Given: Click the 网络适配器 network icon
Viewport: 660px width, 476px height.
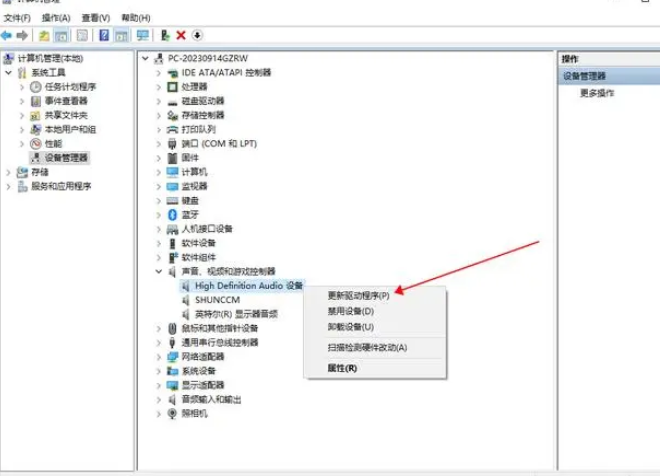Looking at the screenshot, I should [173, 357].
